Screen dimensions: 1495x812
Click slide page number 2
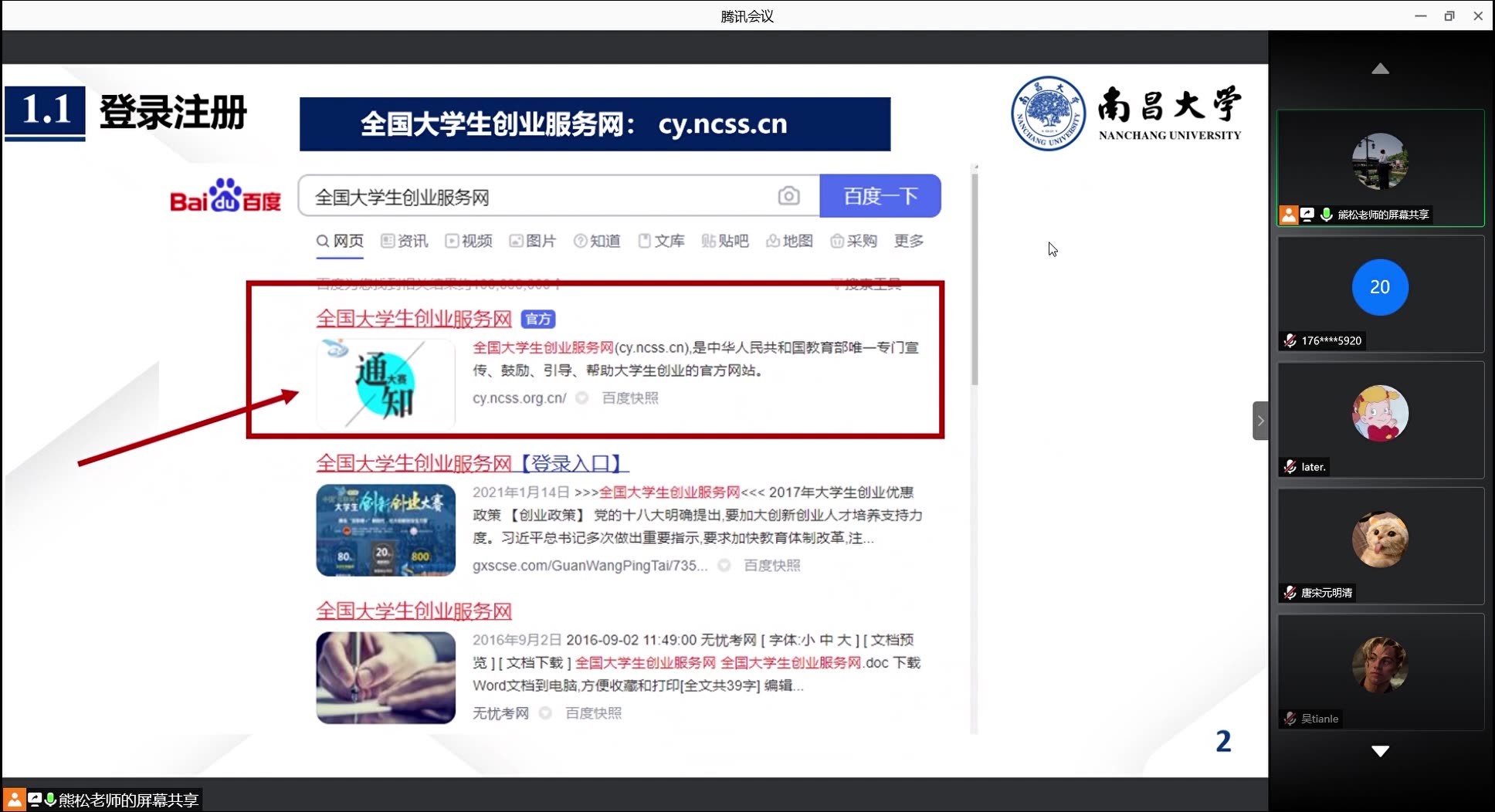(x=1223, y=741)
